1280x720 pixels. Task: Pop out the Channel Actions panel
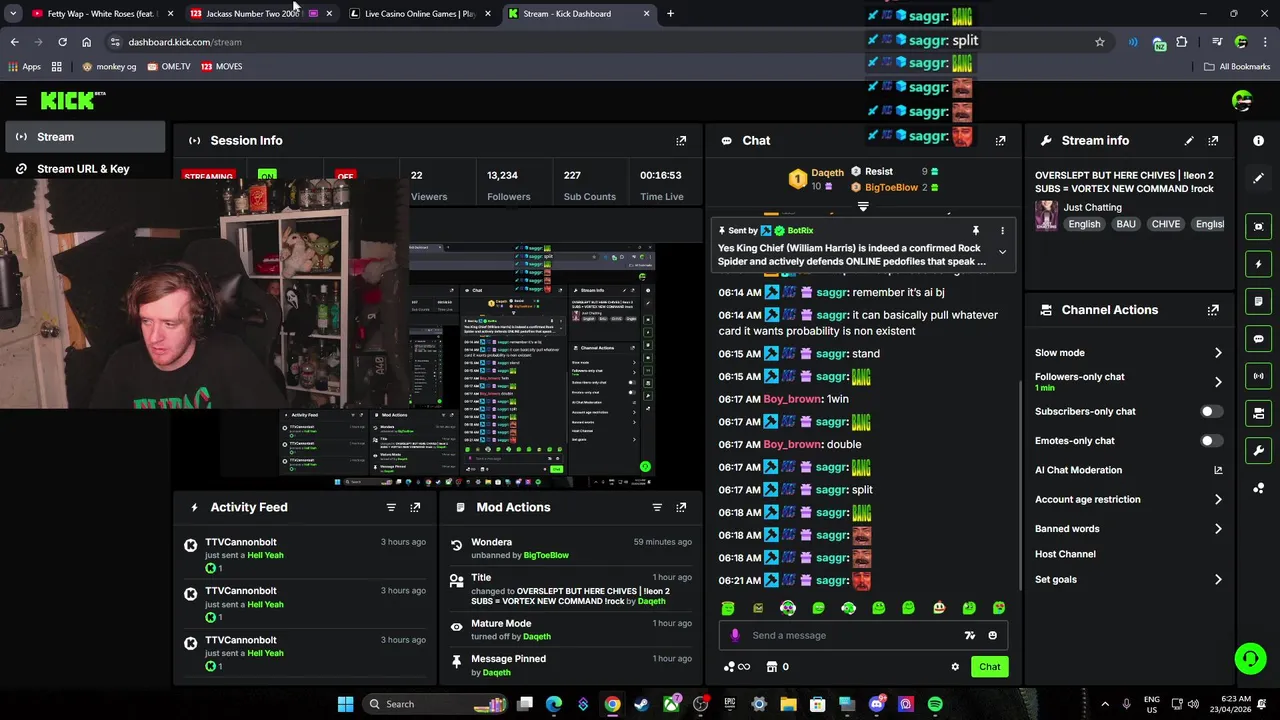[1213, 310]
